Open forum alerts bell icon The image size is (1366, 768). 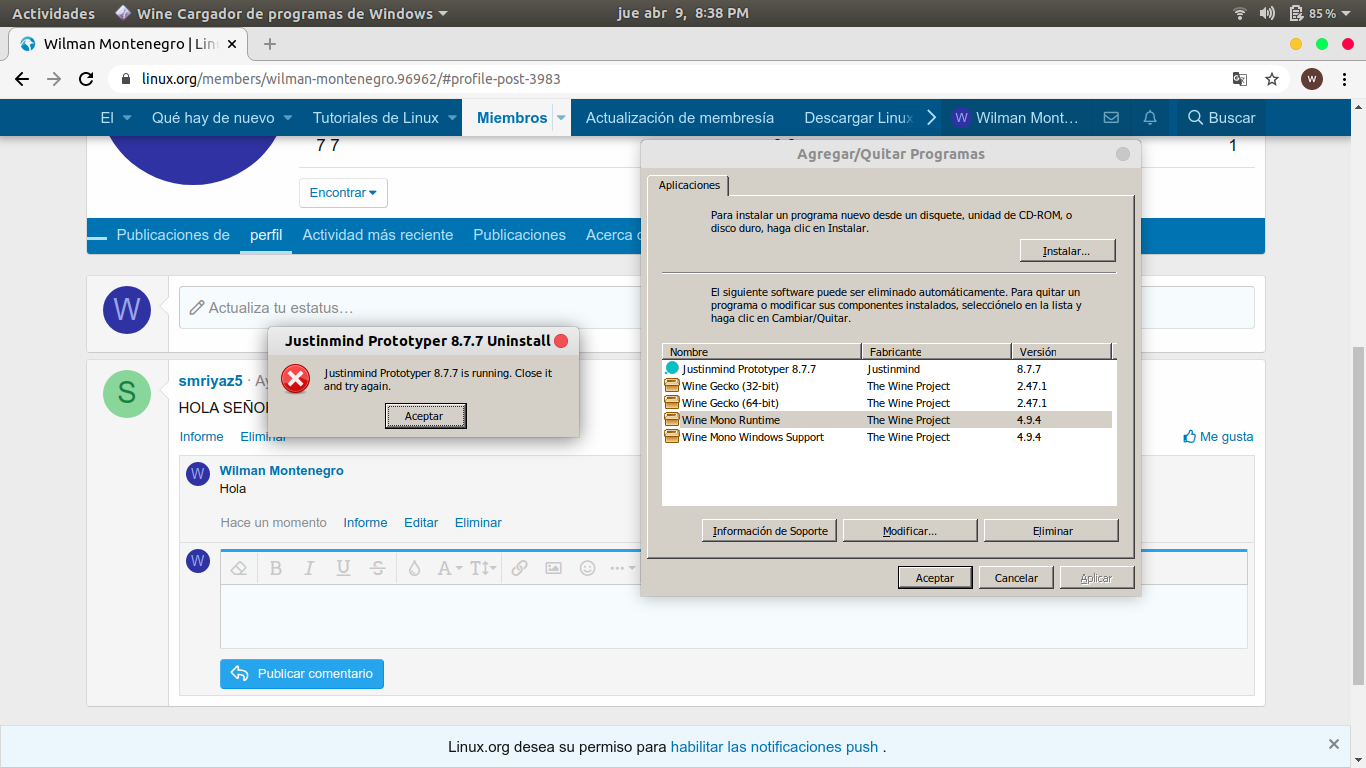(1150, 118)
